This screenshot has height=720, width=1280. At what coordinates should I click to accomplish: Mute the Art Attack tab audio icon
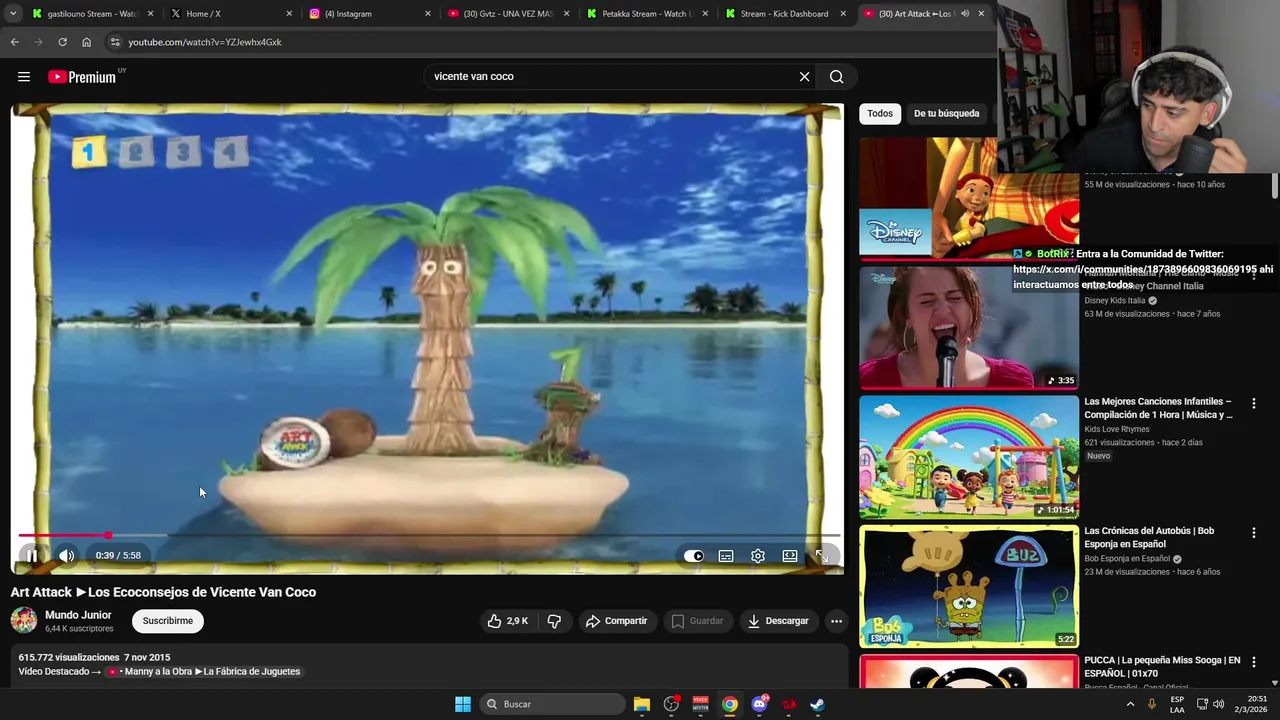(x=964, y=14)
